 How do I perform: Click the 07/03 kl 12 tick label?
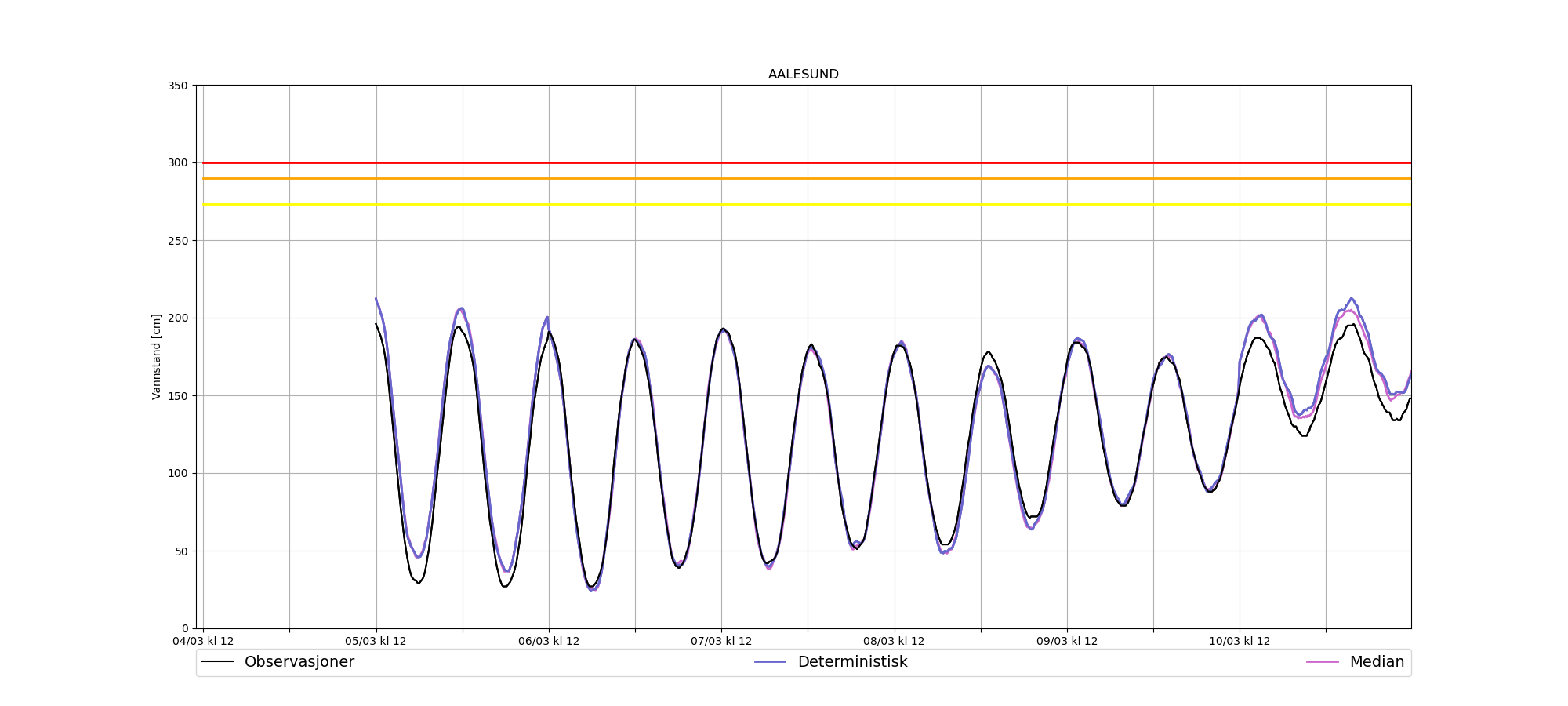tap(721, 642)
